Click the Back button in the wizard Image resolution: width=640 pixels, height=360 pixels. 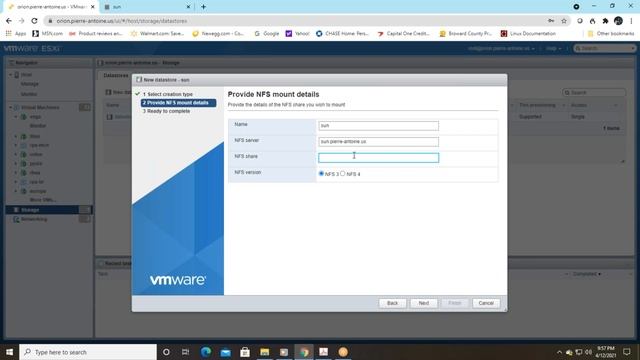392,303
